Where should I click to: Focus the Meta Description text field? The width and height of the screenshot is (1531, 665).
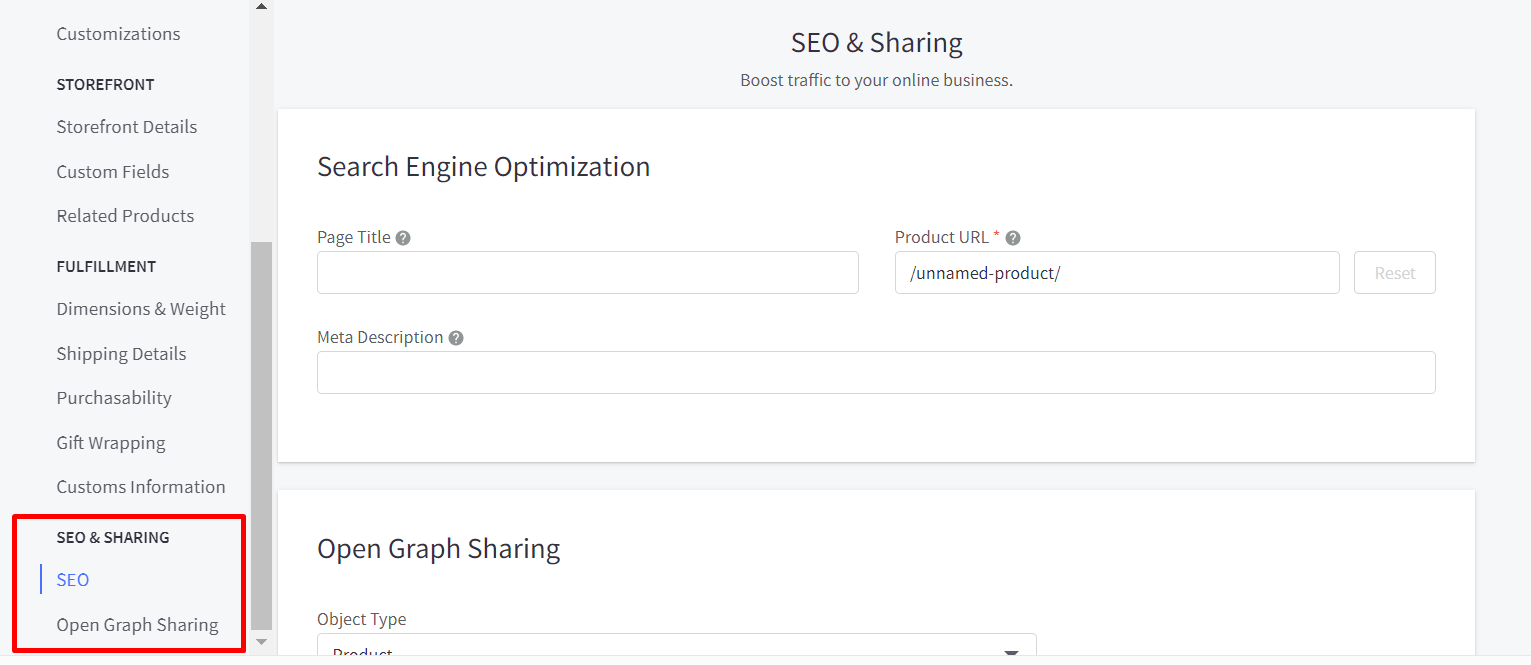click(875, 373)
